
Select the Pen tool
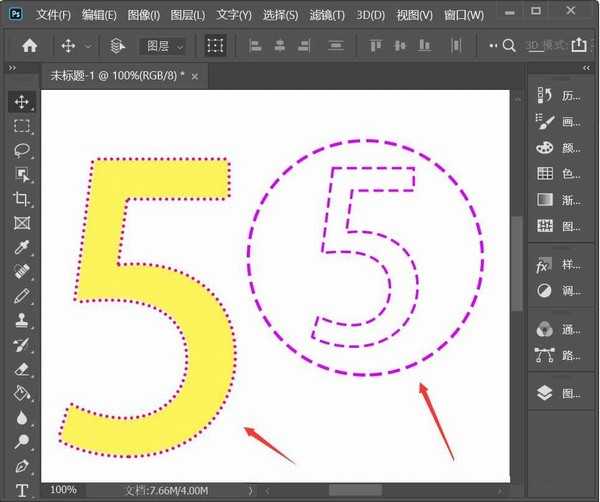point(22,466)
